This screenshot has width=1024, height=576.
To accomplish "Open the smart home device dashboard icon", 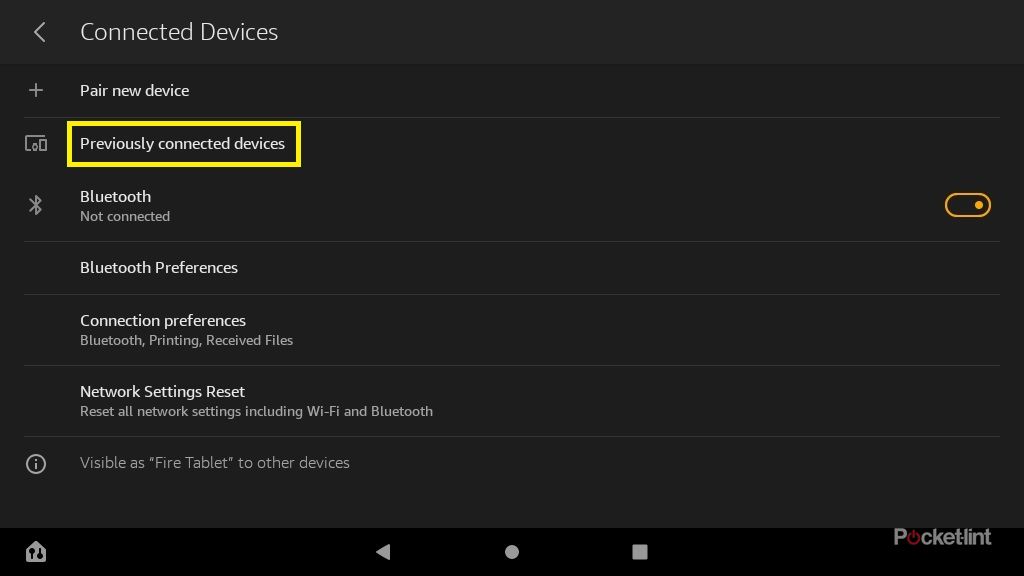I will 36,551.
